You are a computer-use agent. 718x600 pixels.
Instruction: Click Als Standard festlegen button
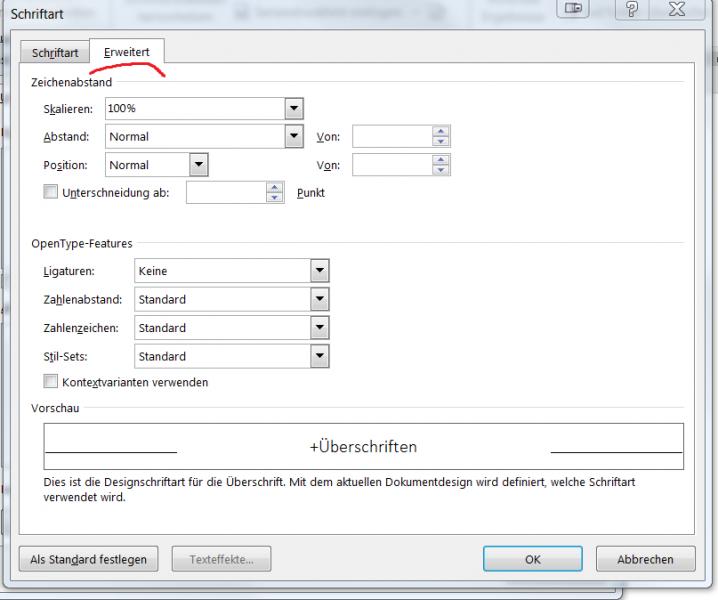89,560
